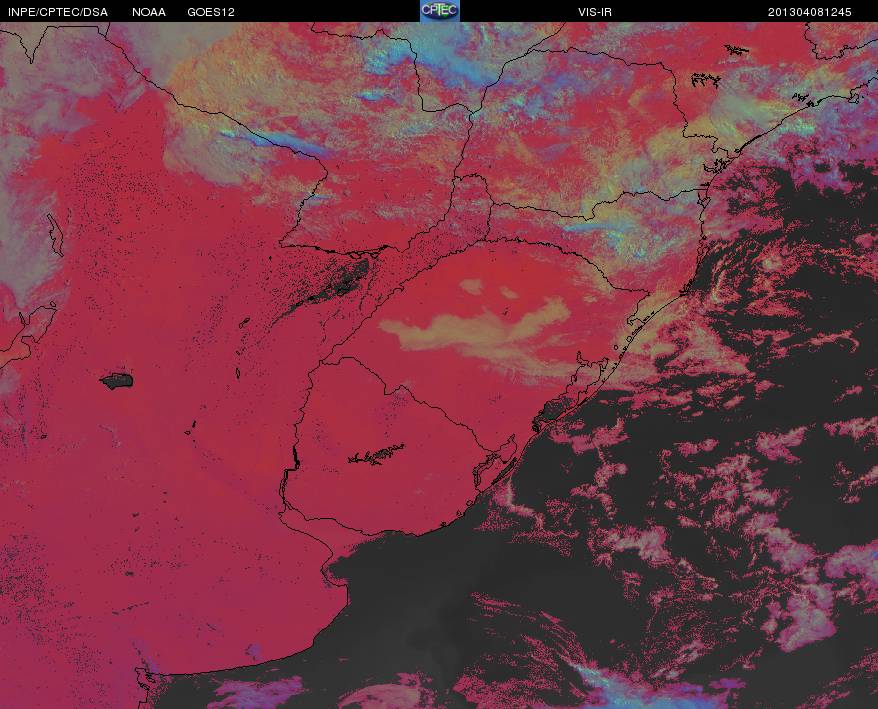Select the blue cloud streak along the Paraguay border
The width and height of the screenshot is (878, 709).
tap(280, 143)
